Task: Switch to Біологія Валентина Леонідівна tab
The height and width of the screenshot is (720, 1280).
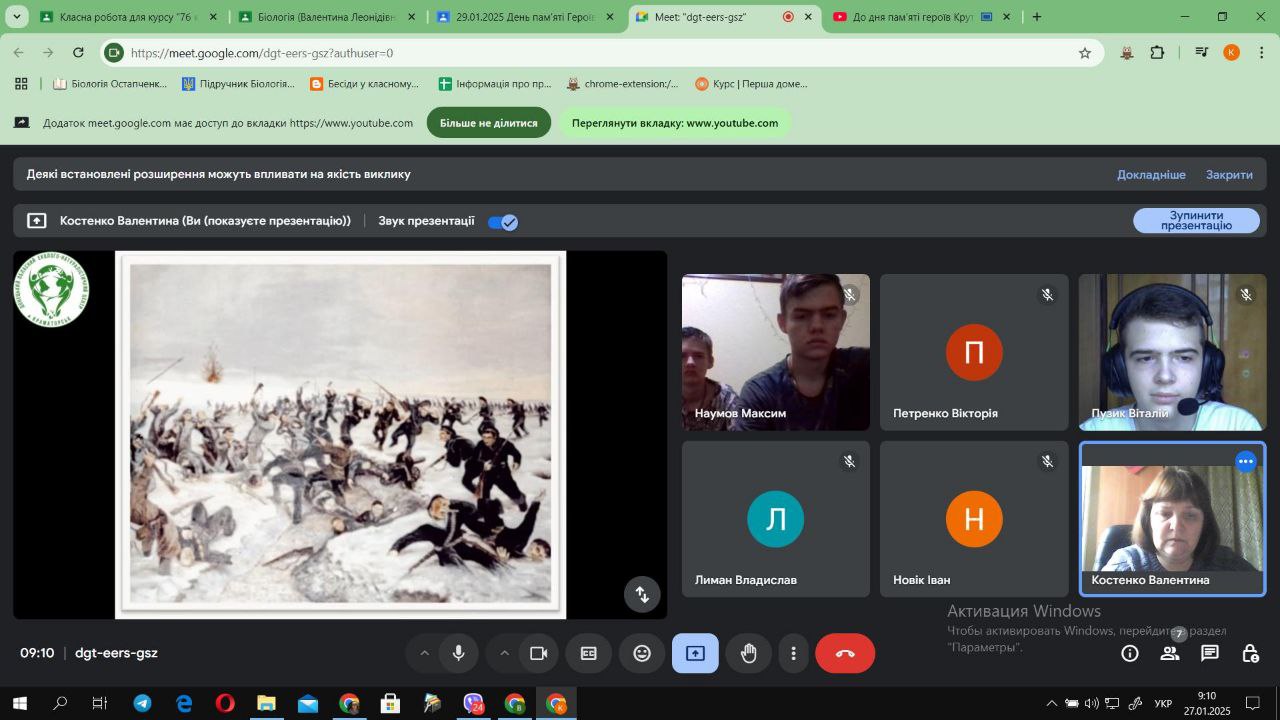Action: (x=327, y=17)
